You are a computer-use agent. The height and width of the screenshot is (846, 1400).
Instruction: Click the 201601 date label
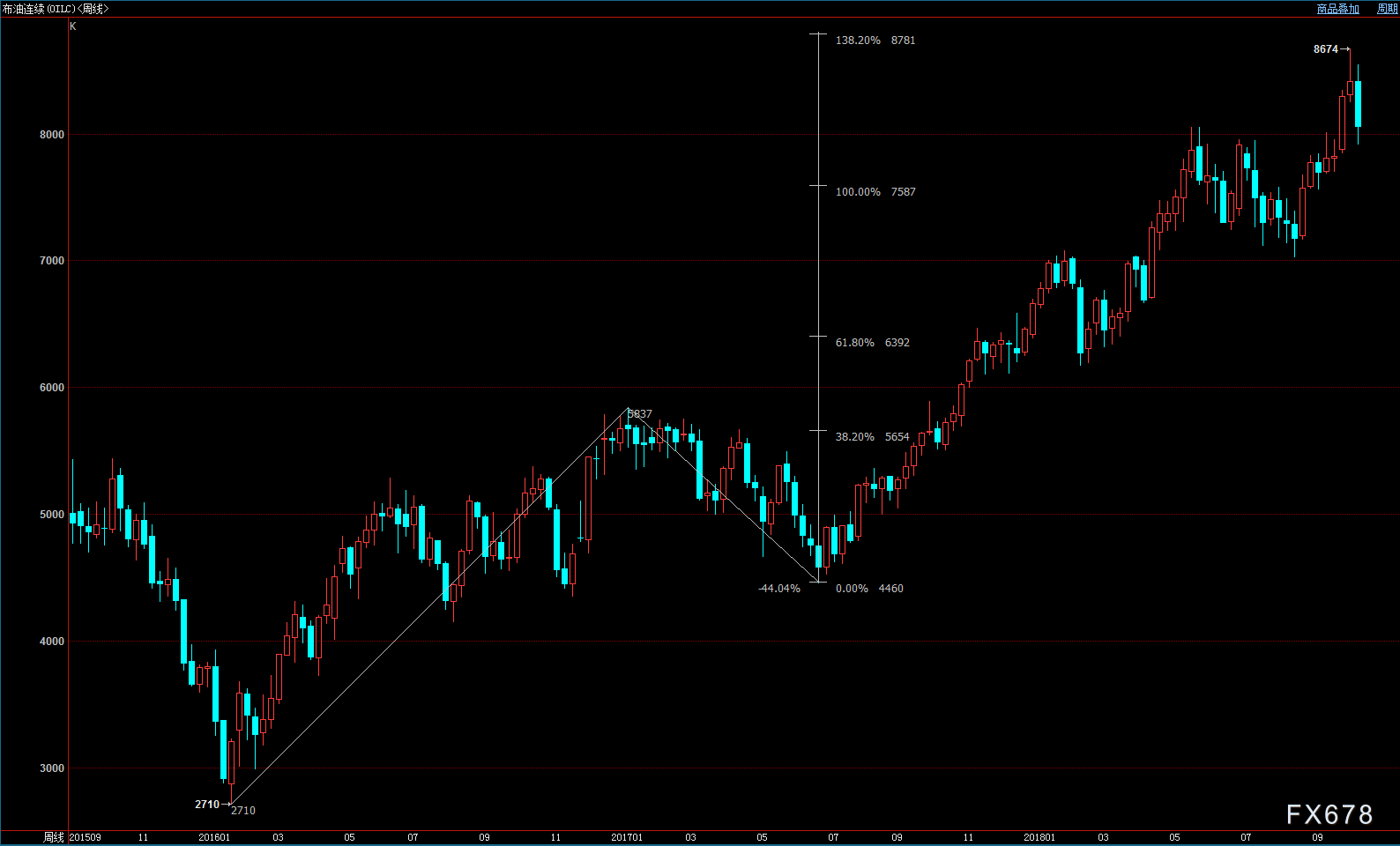(x=214, y=838)
